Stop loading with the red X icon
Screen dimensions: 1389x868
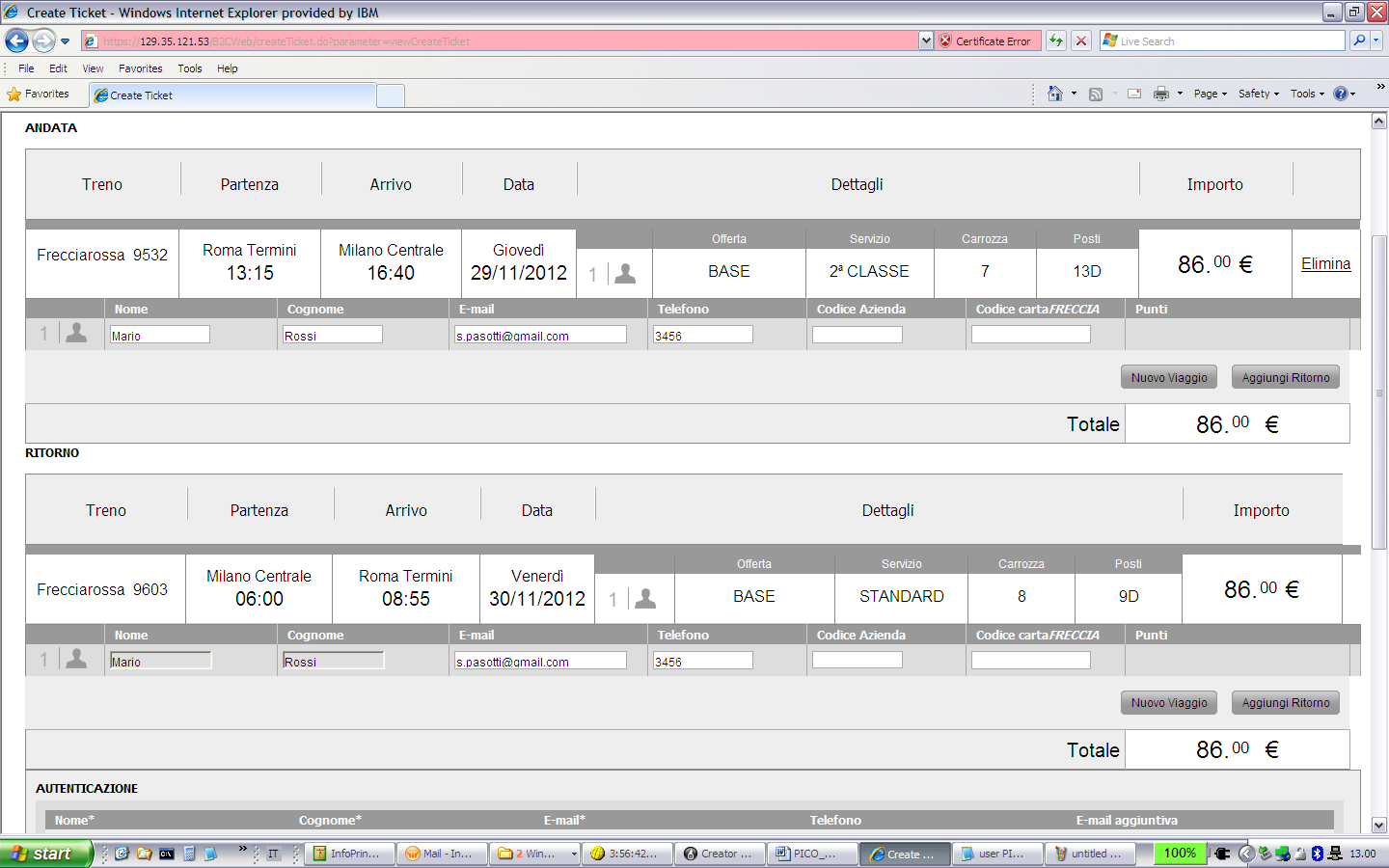click(x=1081, y=41)
